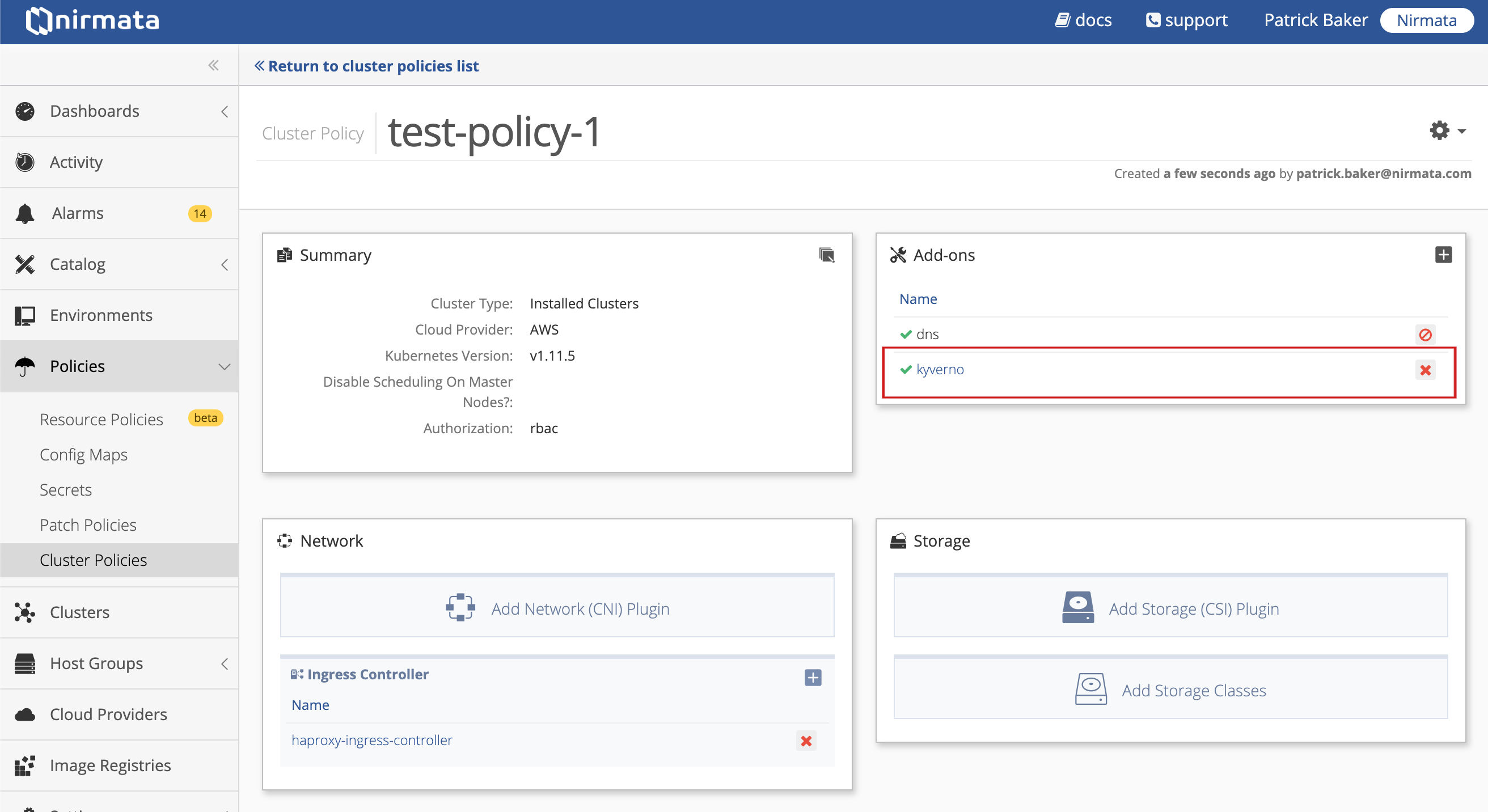1488x812 pixels.
Task: Expand the Host Groups chevron
Action: click(225, 663)
